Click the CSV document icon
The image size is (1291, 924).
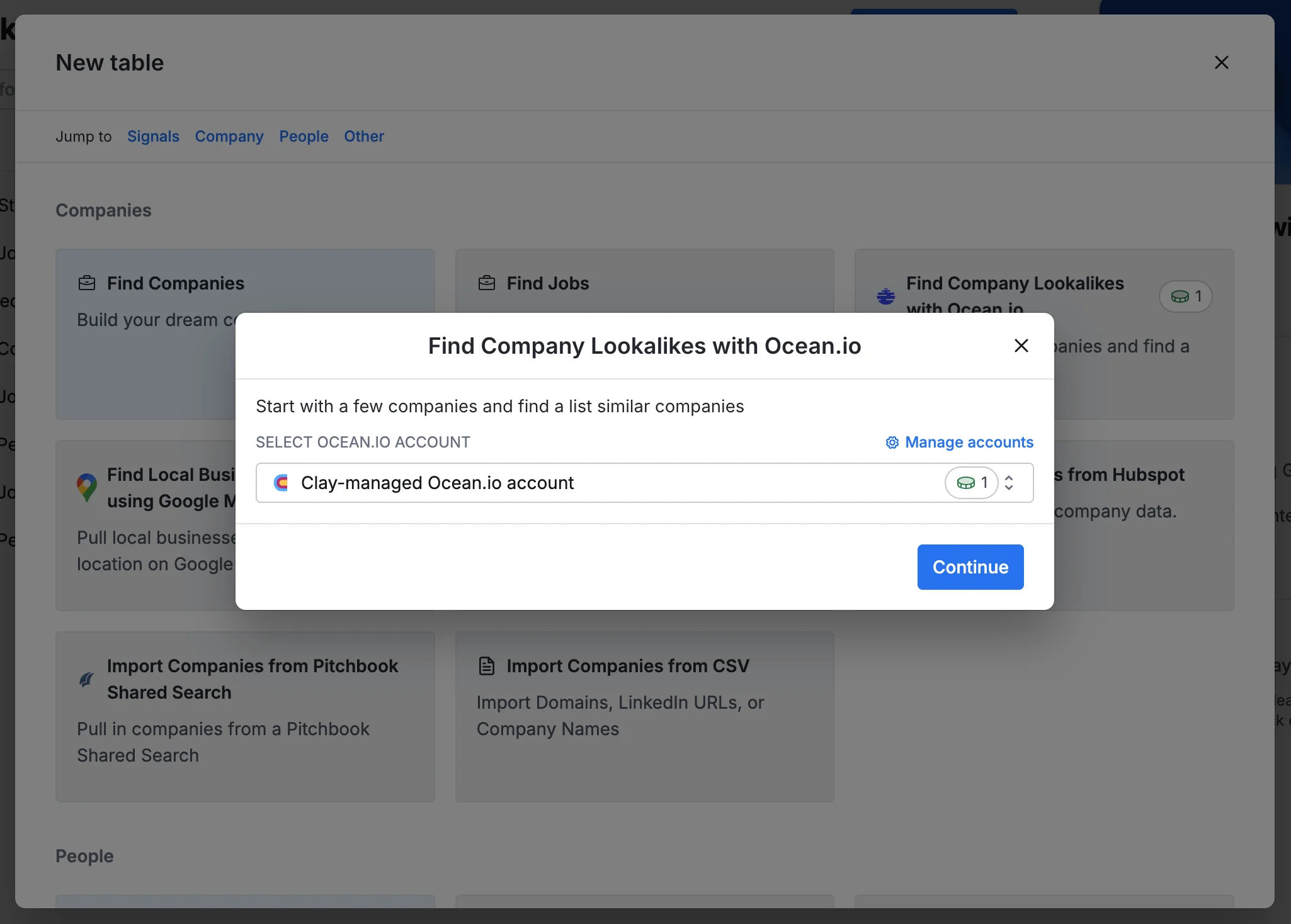pos(486,666)
